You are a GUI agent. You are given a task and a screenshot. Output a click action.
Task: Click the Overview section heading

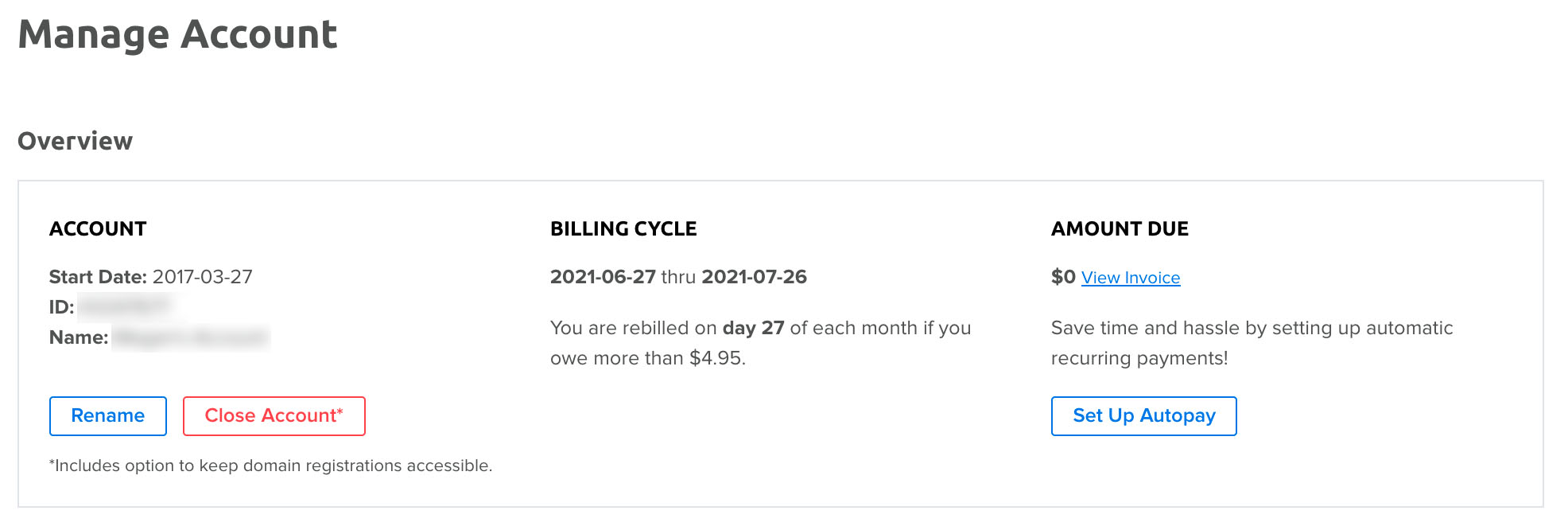click(x=76, y=141)
